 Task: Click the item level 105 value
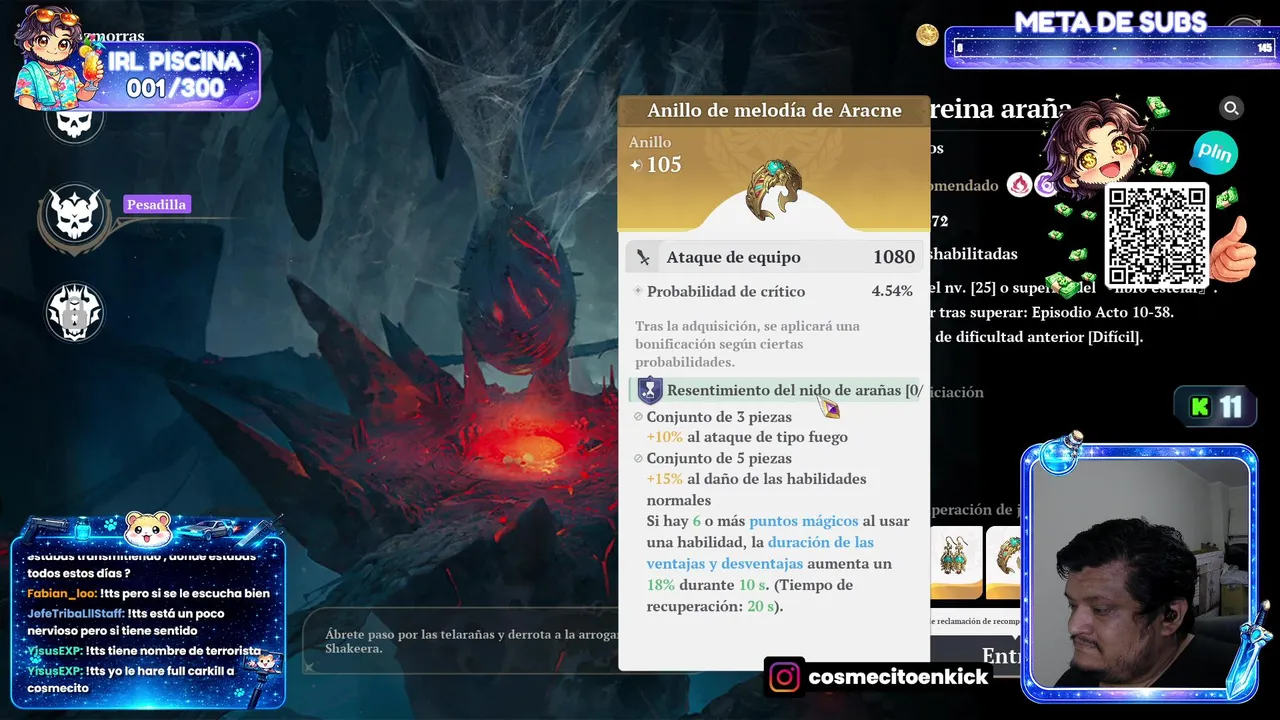(664, 165)
